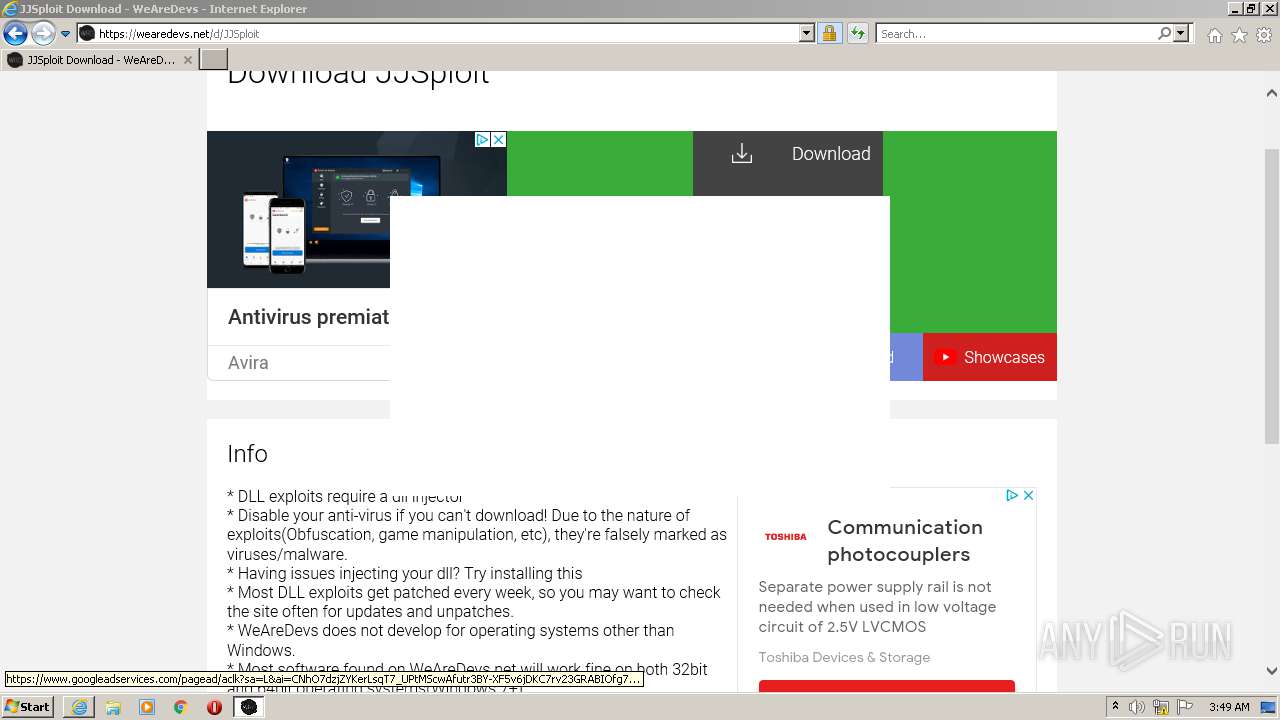Viewport: 1280px width, 720px height.
Task: Open the search provider dropdown
Action: click(x=1181, y=33)
